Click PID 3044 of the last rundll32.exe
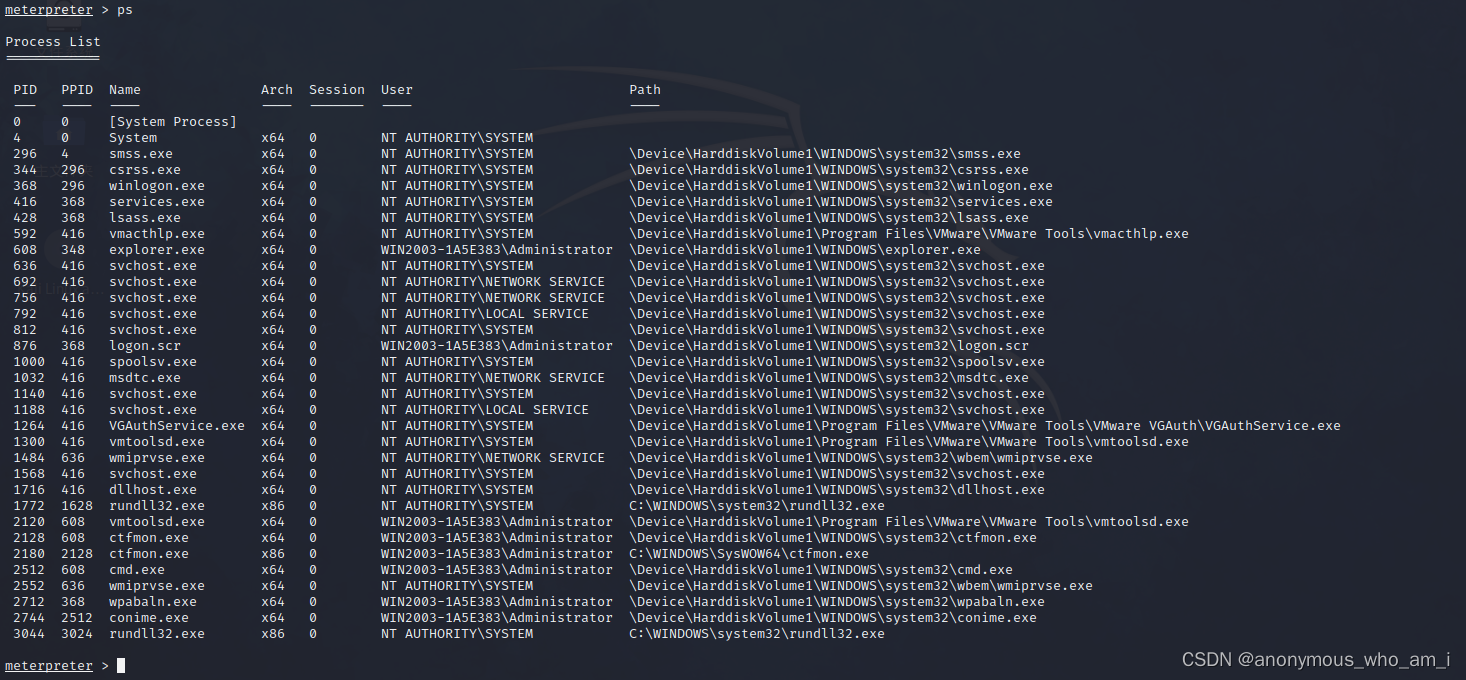 coord(29,634)
